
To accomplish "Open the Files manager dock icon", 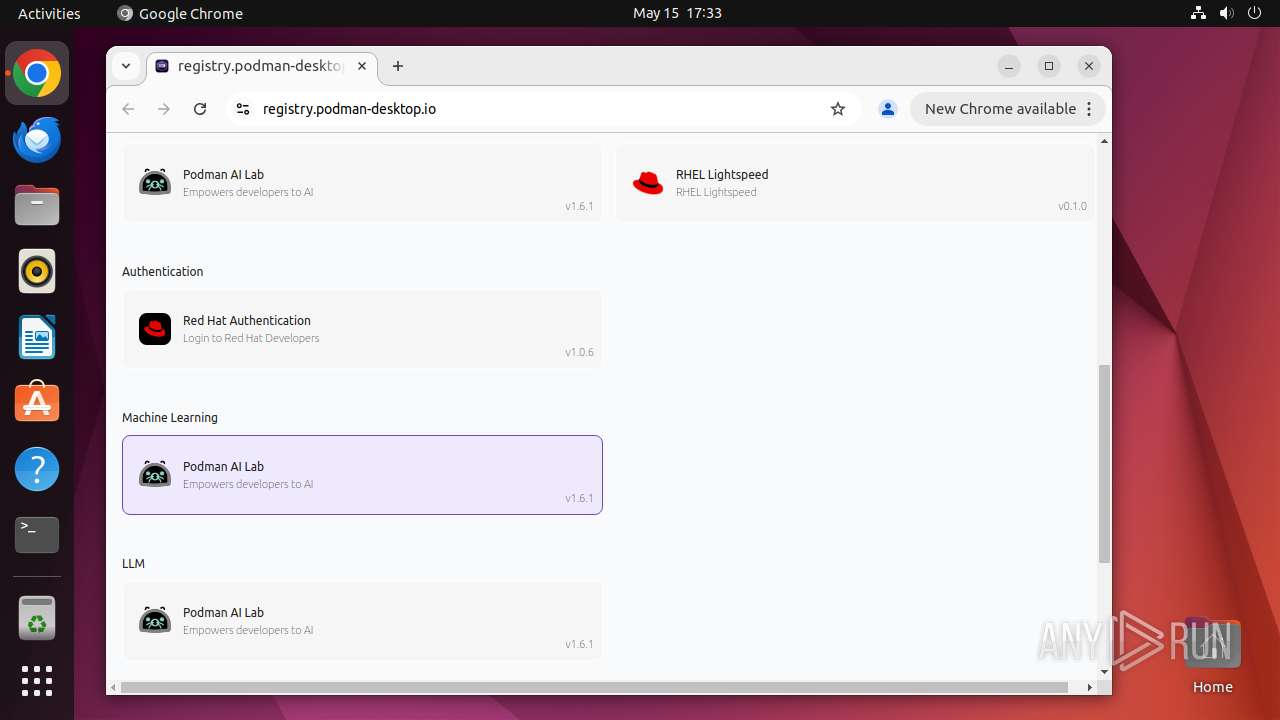I will pos(37,205).
